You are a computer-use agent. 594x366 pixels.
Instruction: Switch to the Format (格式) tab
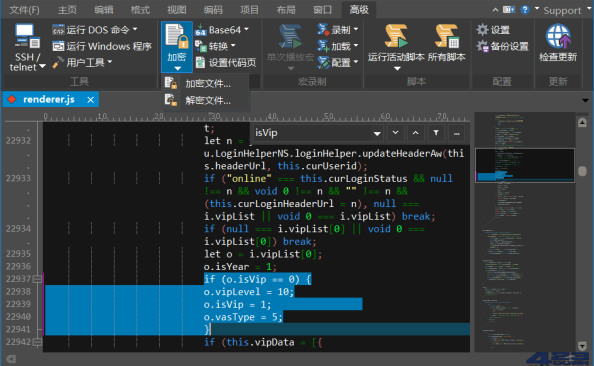click(140, 10)
